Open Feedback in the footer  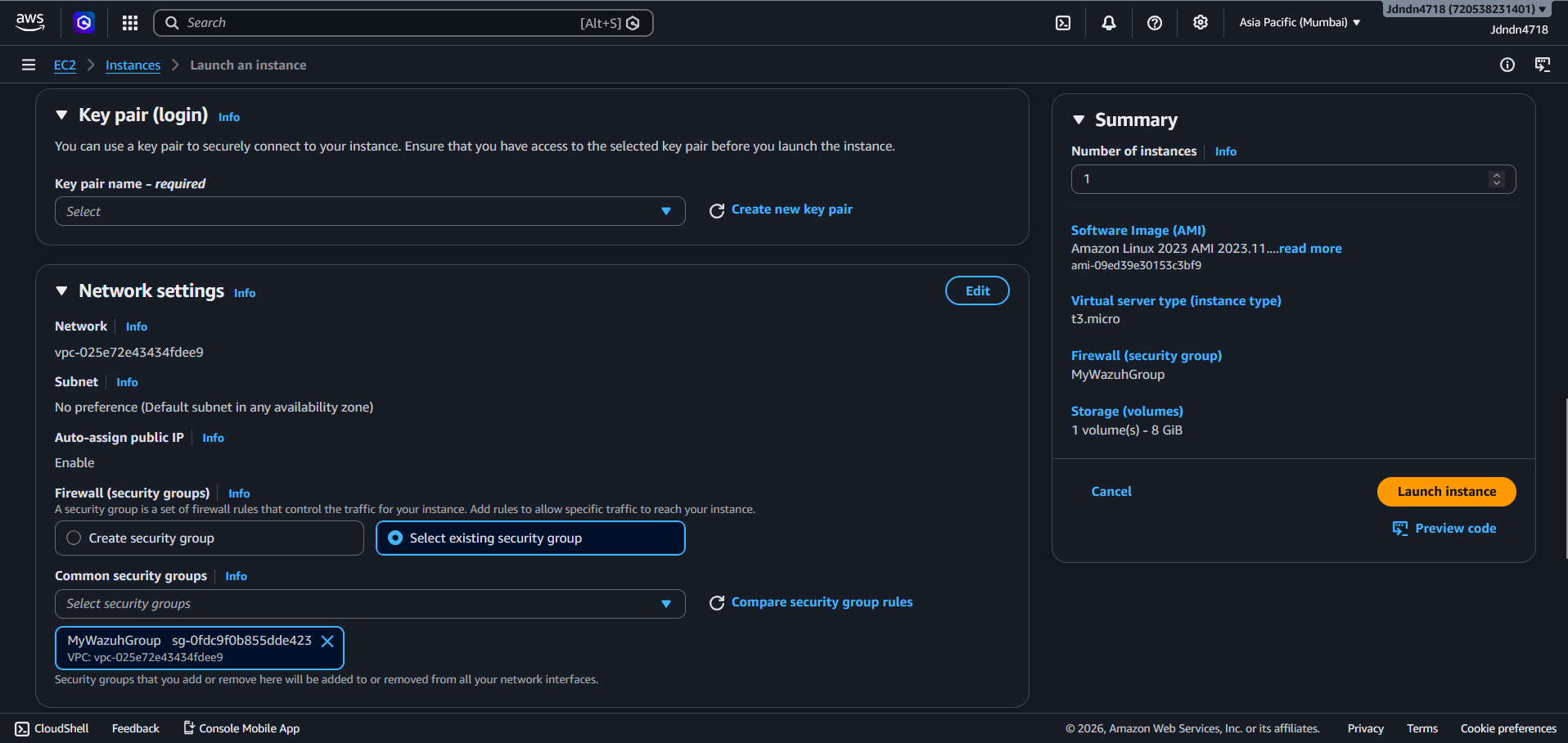(x=136, y=728)
